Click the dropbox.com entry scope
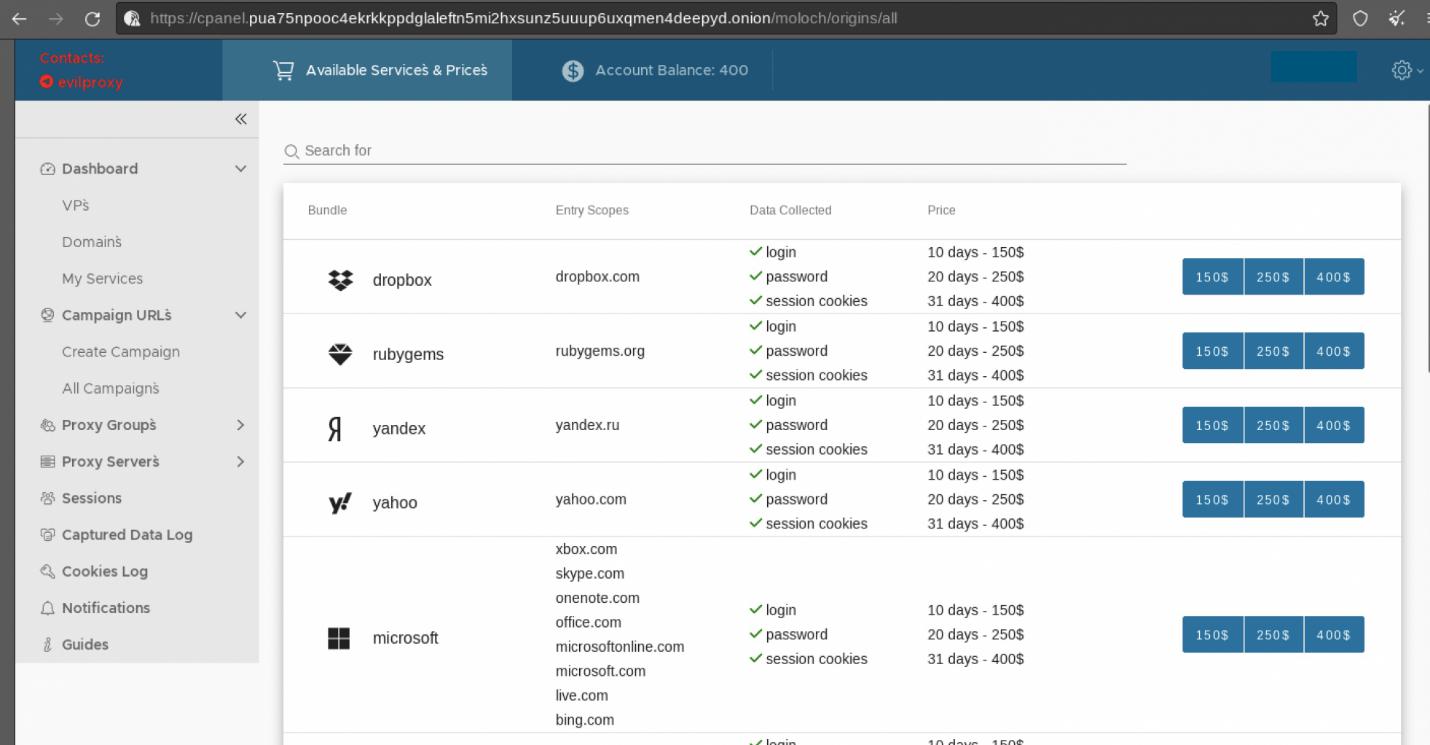 pyautogui.click(x=597, y=277)
